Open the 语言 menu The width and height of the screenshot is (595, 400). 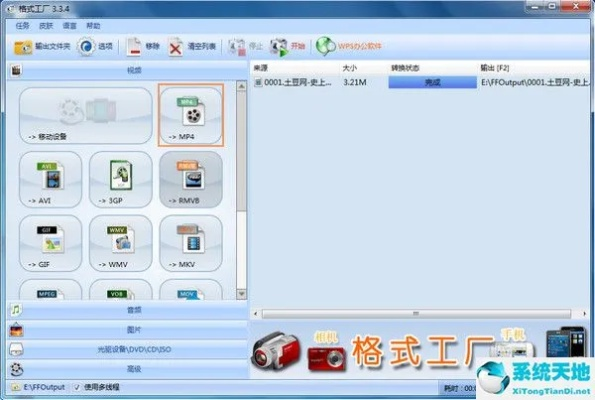coord(69,26)
